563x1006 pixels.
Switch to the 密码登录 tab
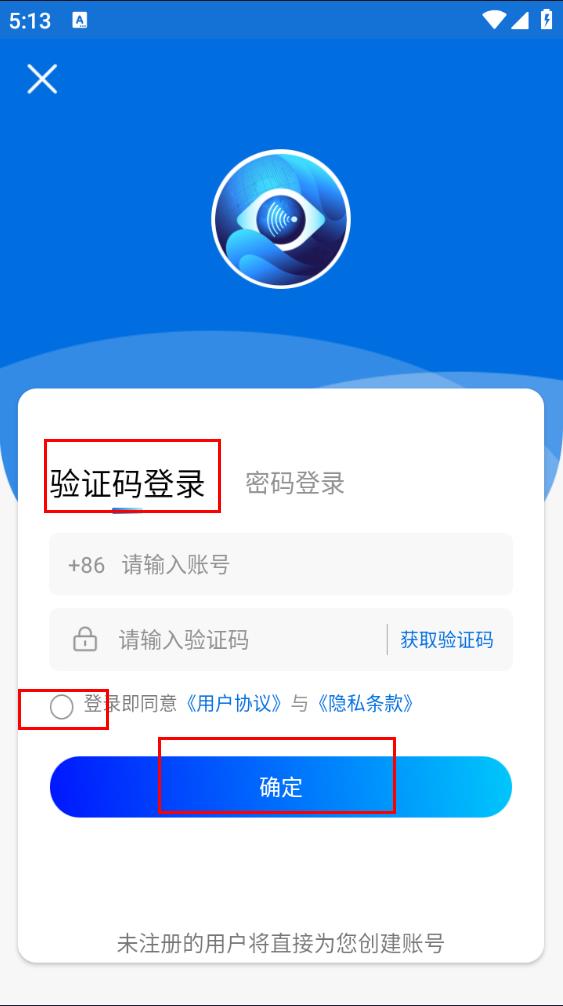coord(295,483)
